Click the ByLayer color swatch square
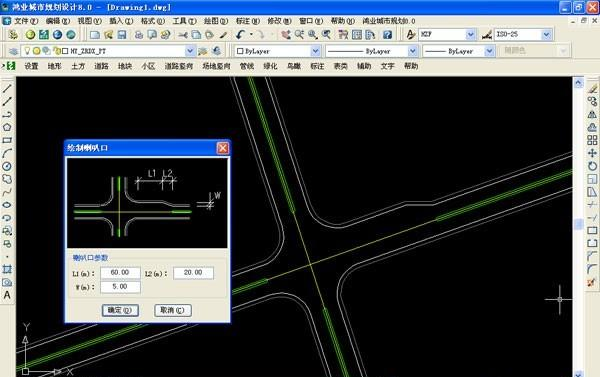Viewport: 600px width, 377px height. pyautogui.click(x=240, y=51)
